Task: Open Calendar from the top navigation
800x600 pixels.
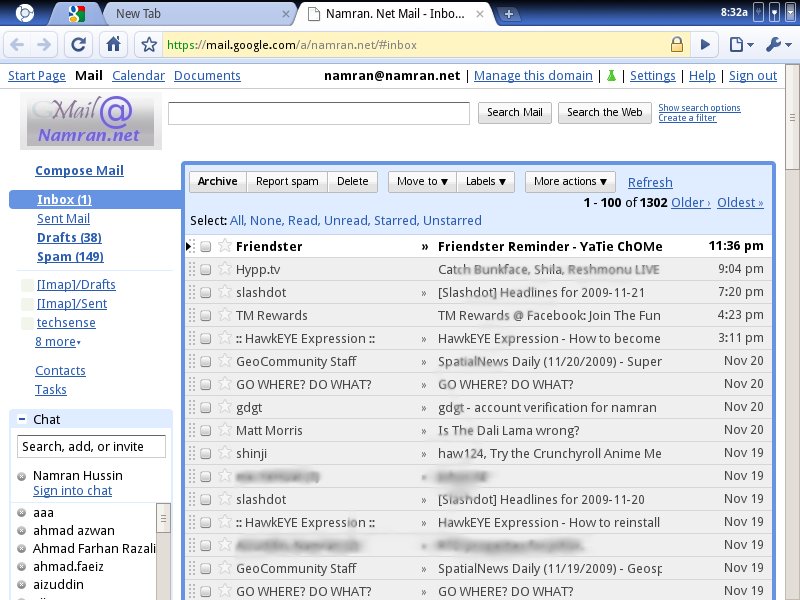Action: point(138,76)
